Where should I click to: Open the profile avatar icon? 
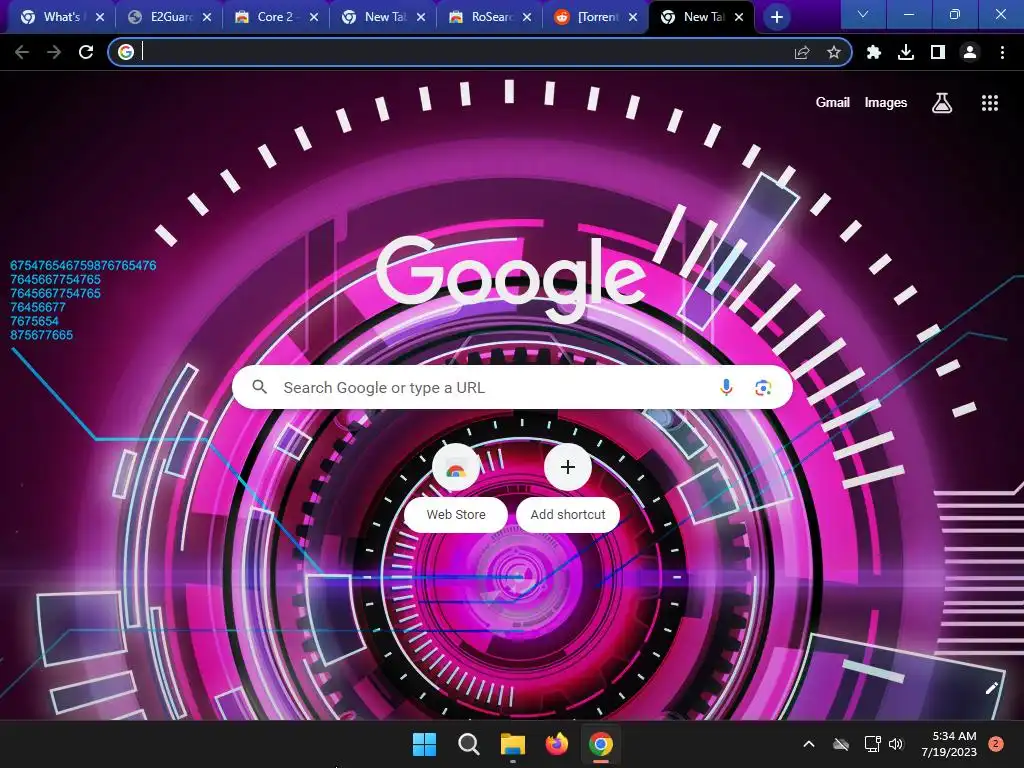point(970,52)
